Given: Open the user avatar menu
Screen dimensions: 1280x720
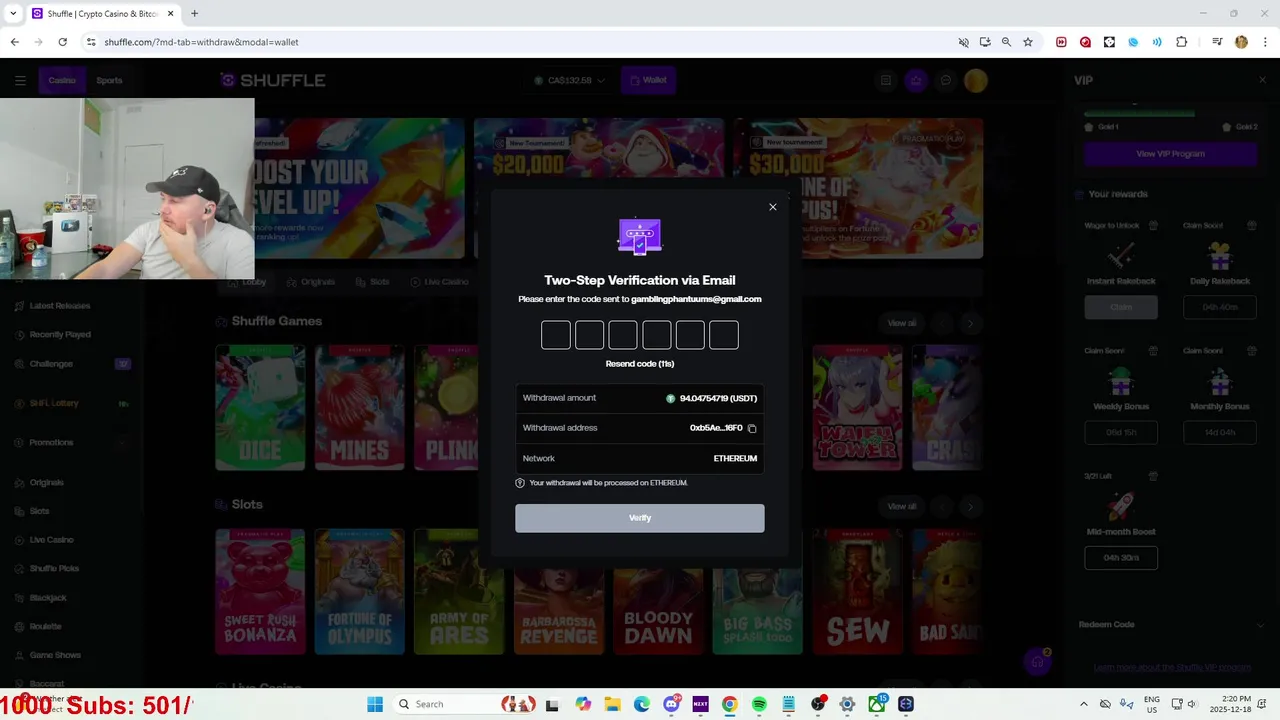Looking at the screenshot, I should point(976,80).
